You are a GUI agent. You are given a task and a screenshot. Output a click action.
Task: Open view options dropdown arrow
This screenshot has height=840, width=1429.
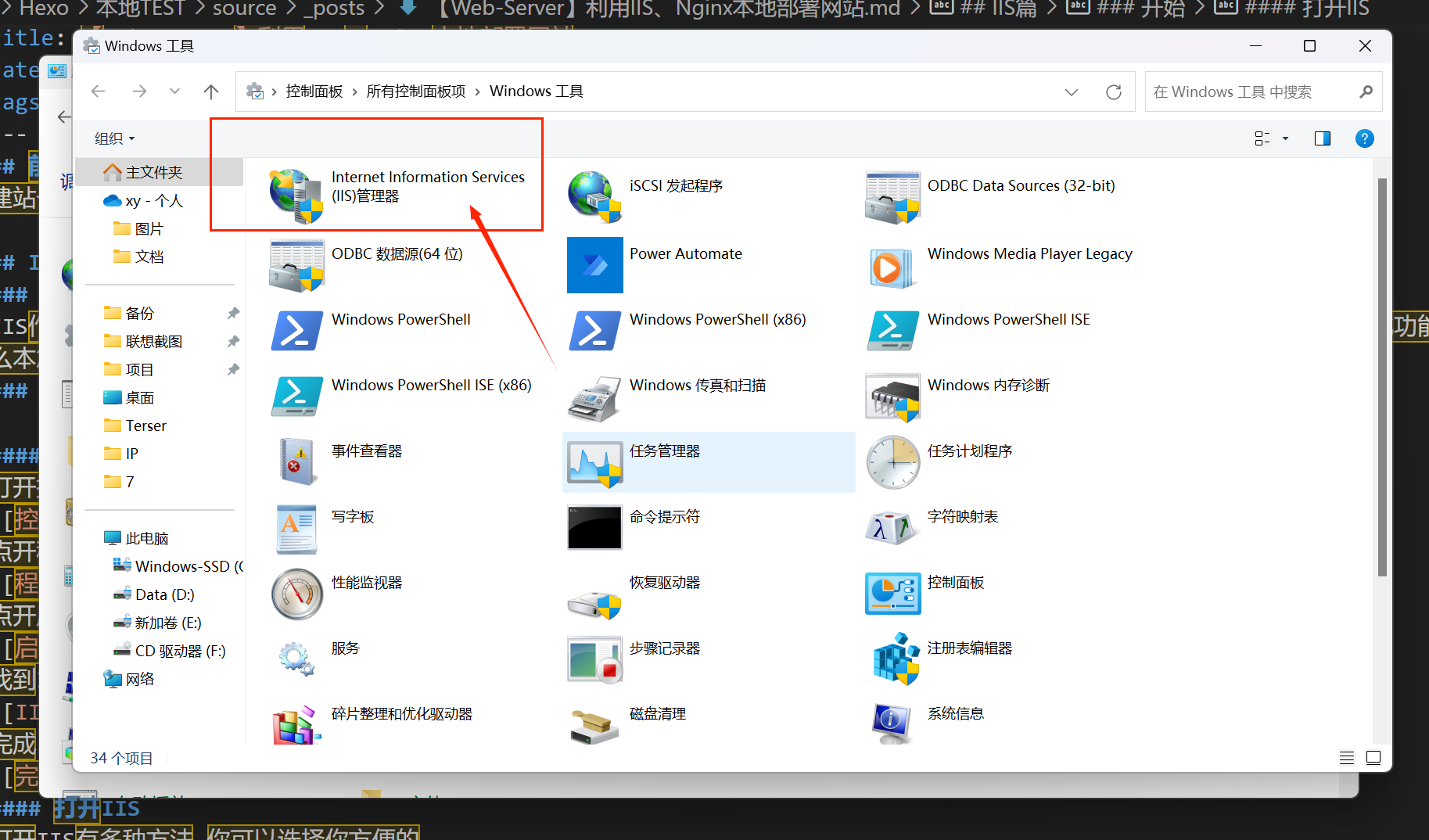1285,138
